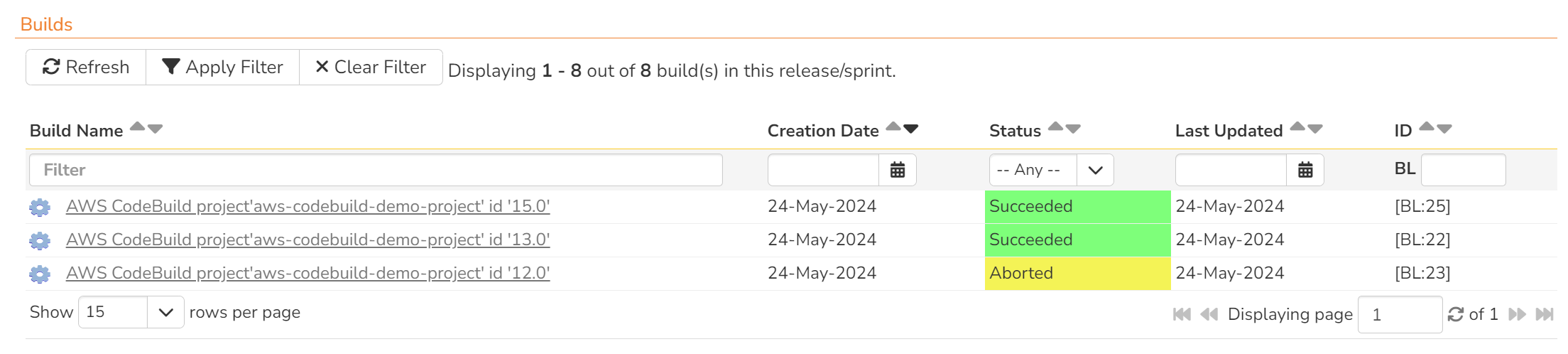Focus the Build Name filter field
1568x354 pixels.
(x=376, y=170)
